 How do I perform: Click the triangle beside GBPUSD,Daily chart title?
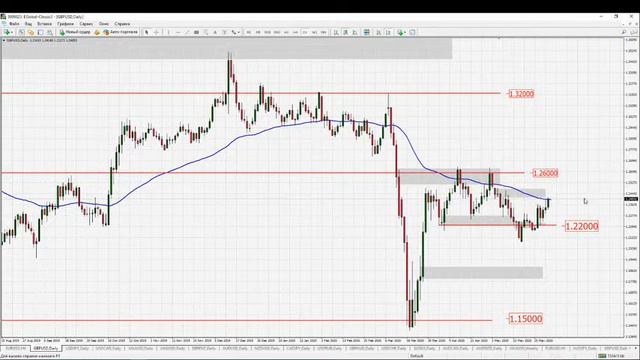click(x=4, y=40)
